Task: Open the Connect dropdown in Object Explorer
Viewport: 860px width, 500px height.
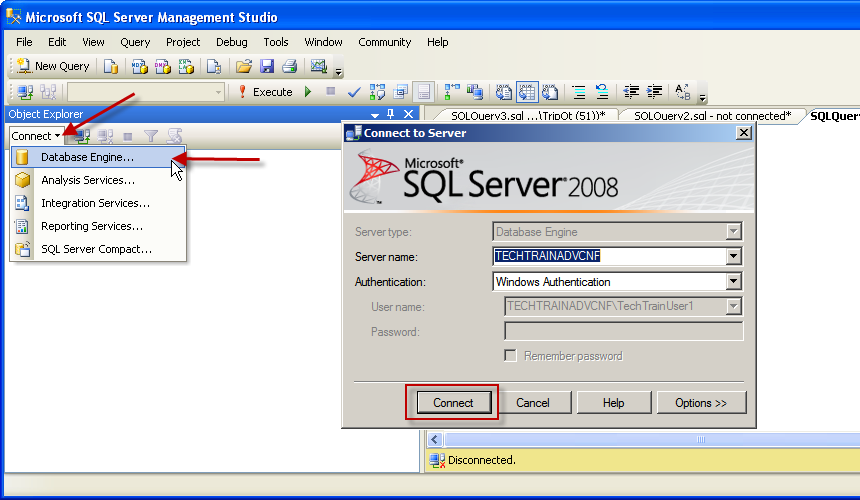Action: pos(36,136)
